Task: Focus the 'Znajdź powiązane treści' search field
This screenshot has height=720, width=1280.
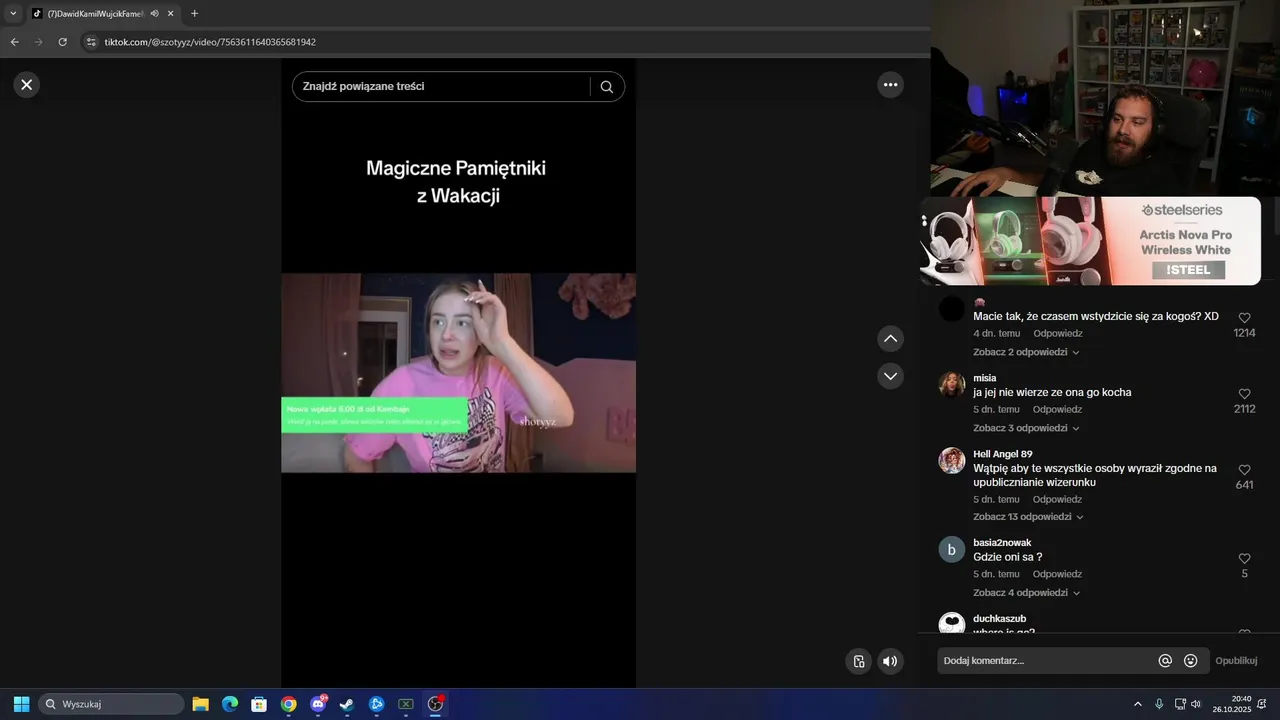Action: pos(441,87)
